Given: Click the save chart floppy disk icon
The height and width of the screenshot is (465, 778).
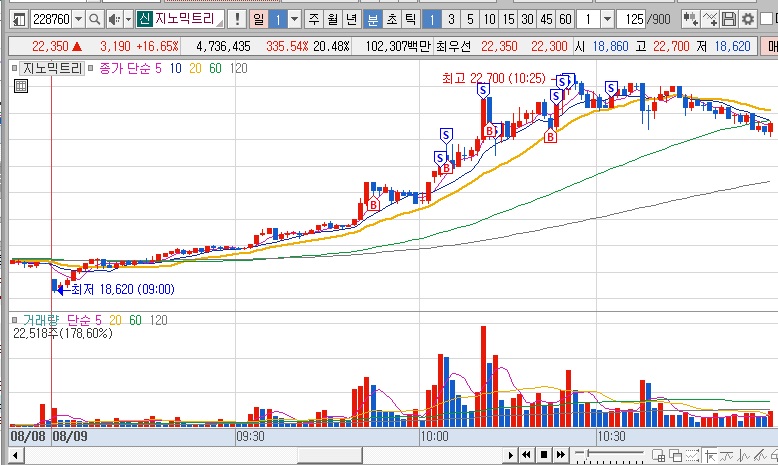Looking at the screenshot, I should click(728, 19).
